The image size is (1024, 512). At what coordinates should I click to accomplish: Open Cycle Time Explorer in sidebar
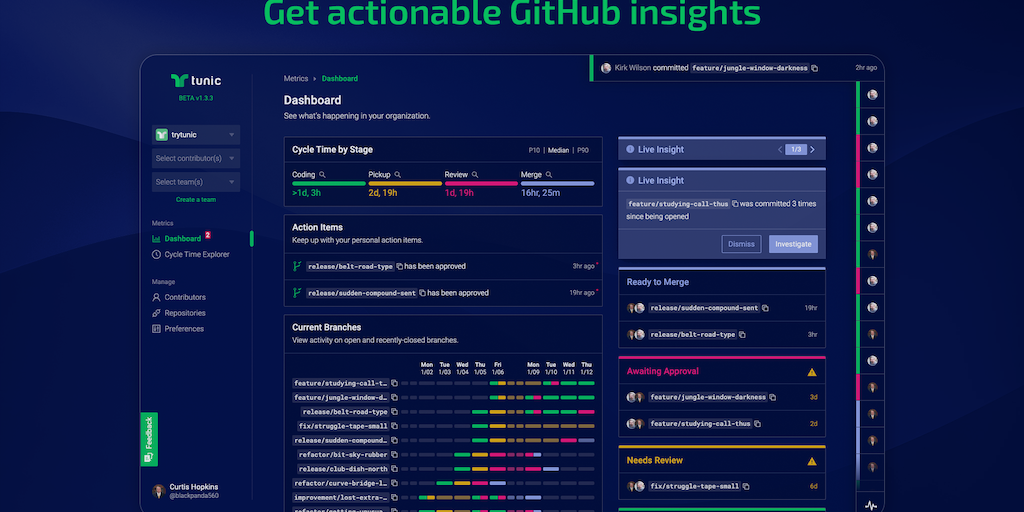[x=197, y=255]
